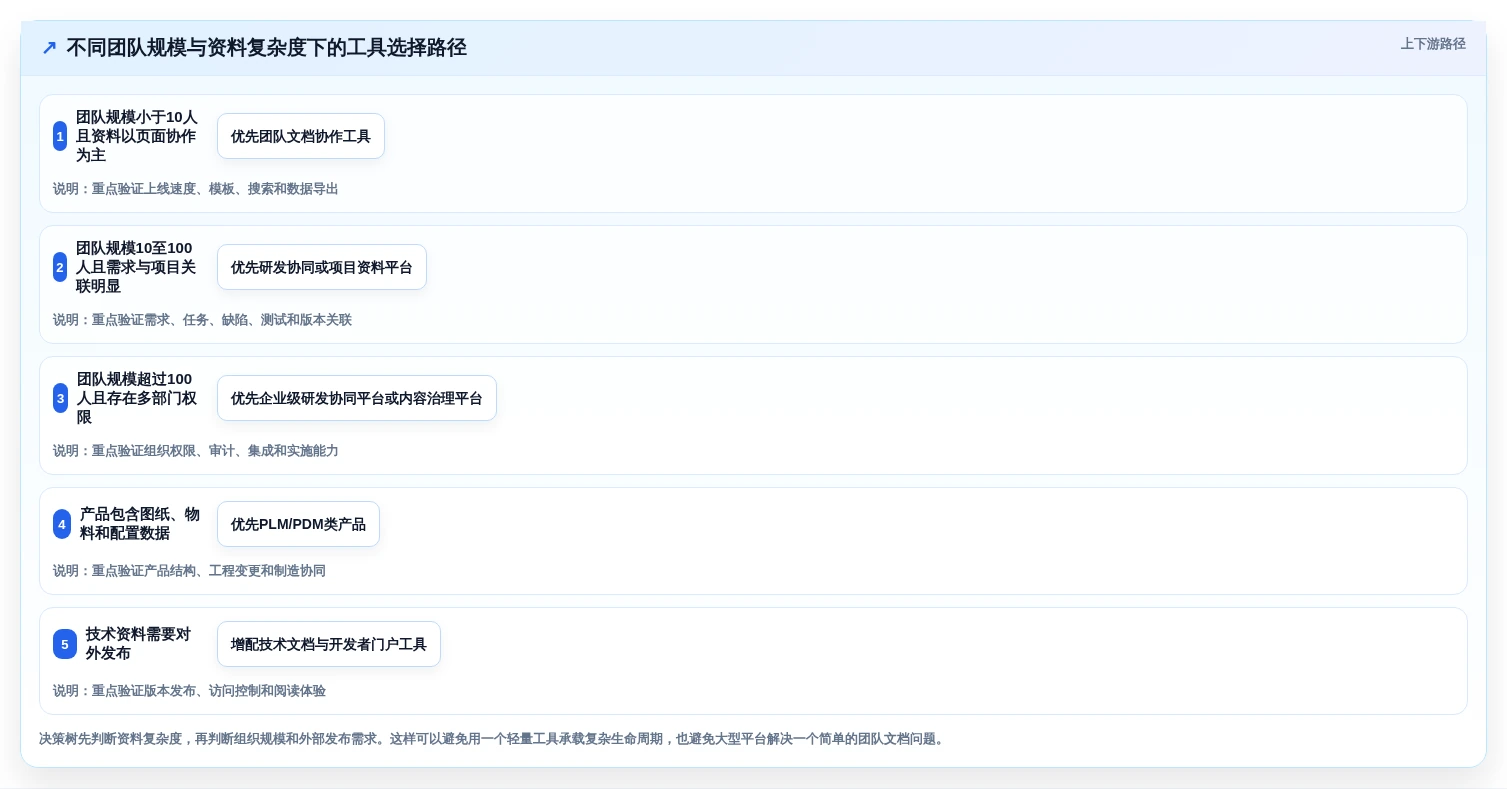Click step number badge 2
This screenshot has height=789, width=1507.
coord(60,267)
